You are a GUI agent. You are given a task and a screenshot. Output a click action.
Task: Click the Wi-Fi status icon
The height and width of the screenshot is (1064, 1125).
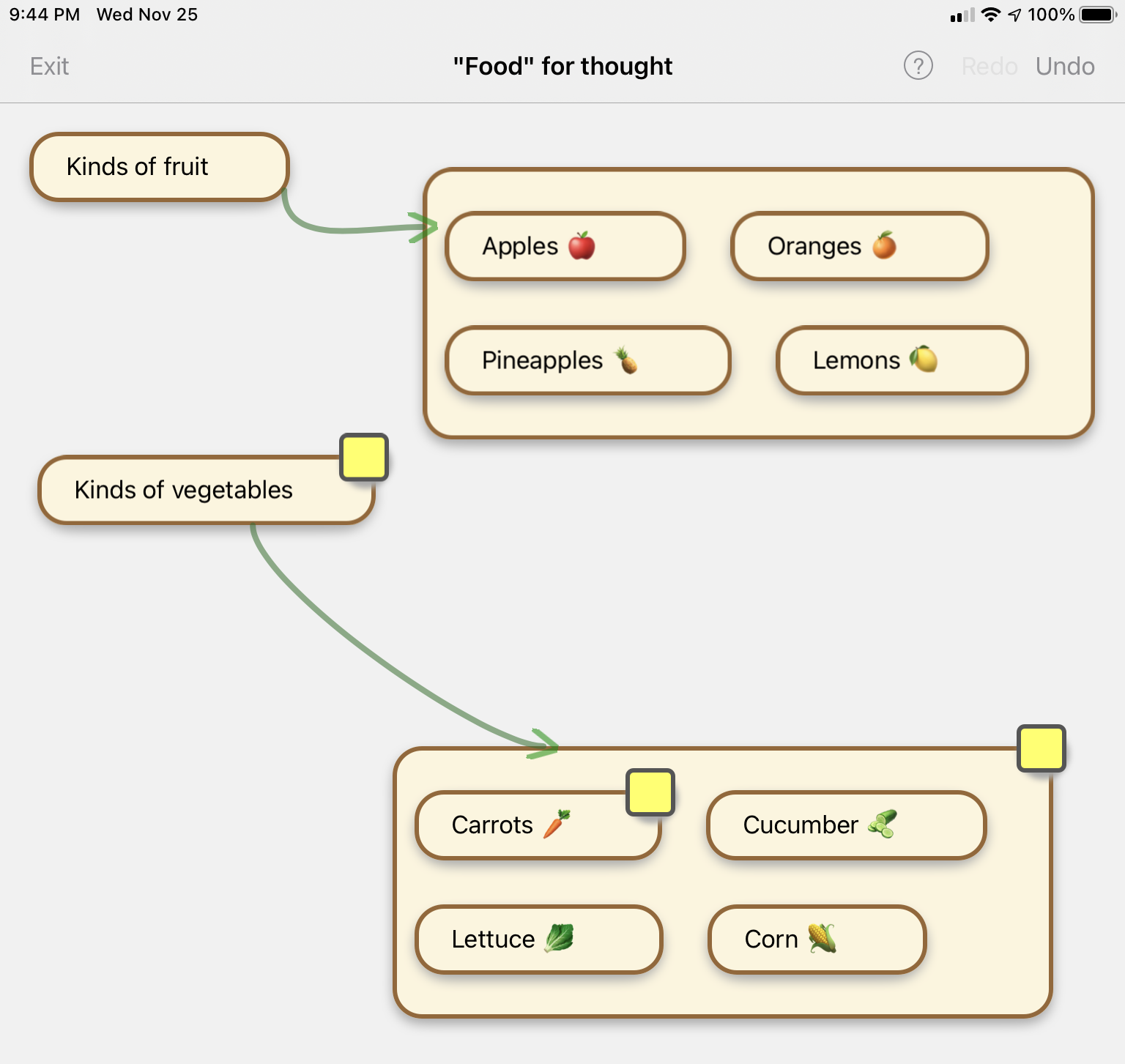tap(990, 15)
